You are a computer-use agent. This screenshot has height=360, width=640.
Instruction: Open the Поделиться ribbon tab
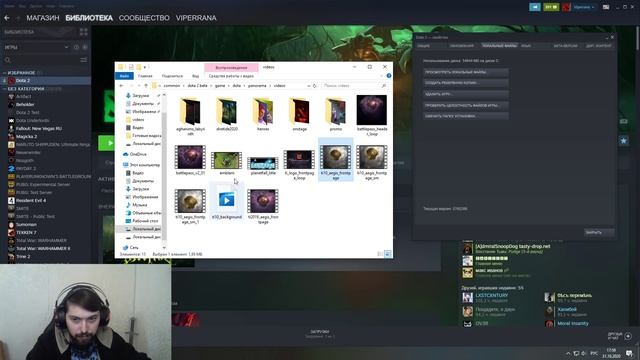point(172,76)
